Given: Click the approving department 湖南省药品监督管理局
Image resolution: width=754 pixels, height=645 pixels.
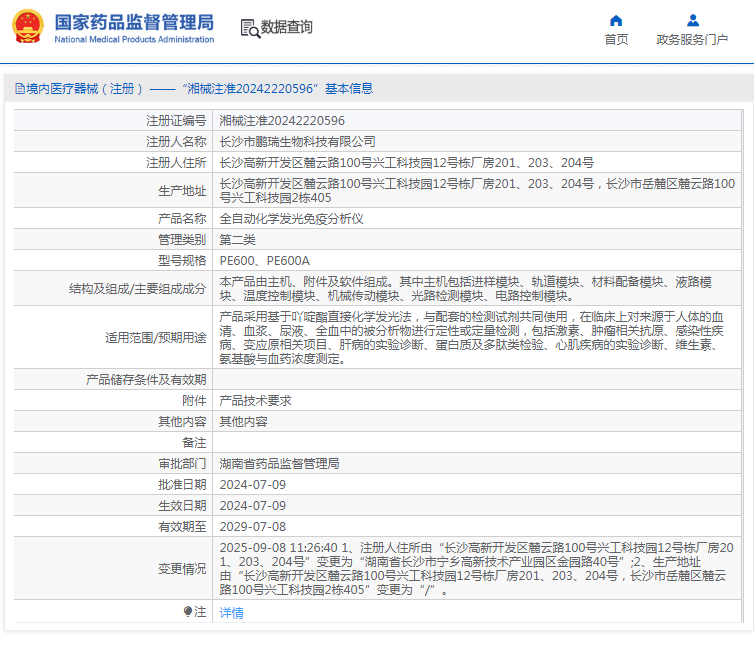Looking at the screenshot, I should [x=279, y=464].
